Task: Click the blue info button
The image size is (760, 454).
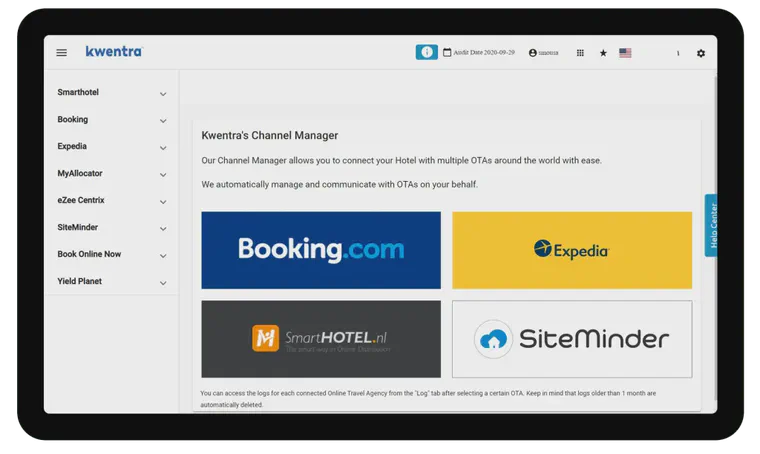Action: click(x=427, y=52)
